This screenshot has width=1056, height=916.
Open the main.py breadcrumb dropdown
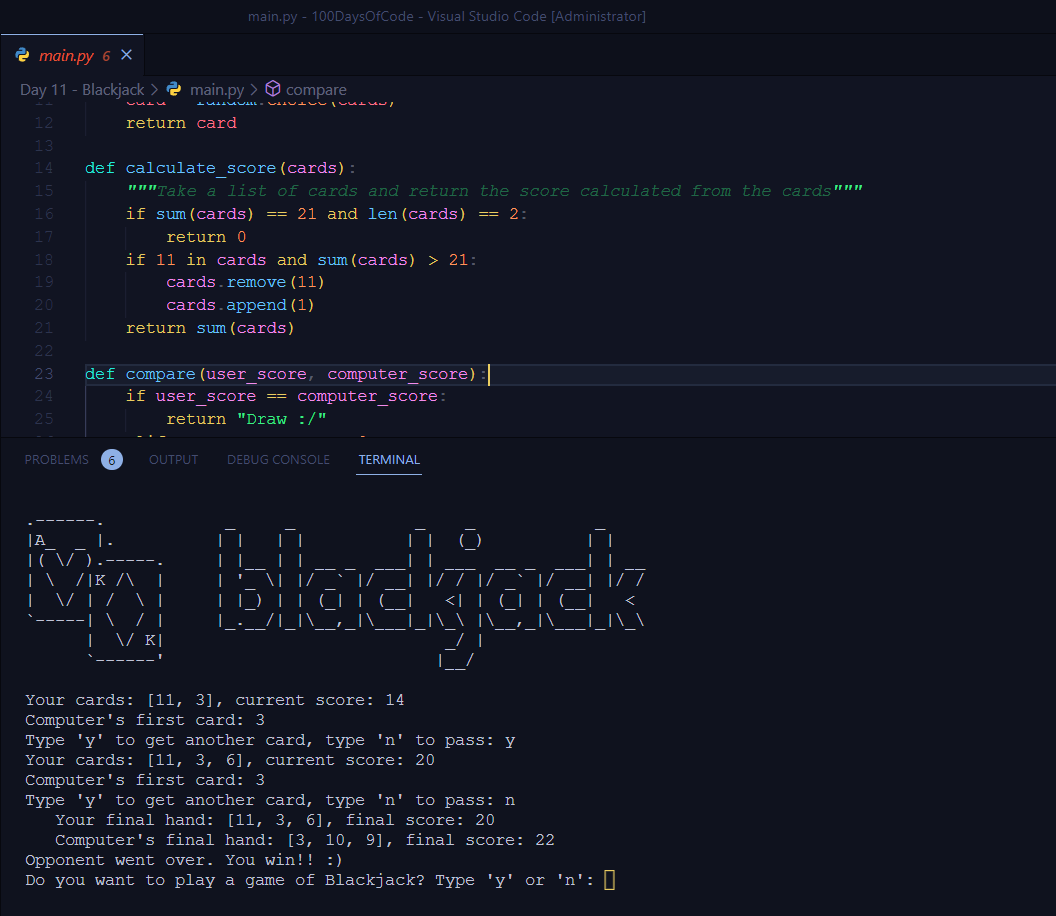click(x=216, y=90)
